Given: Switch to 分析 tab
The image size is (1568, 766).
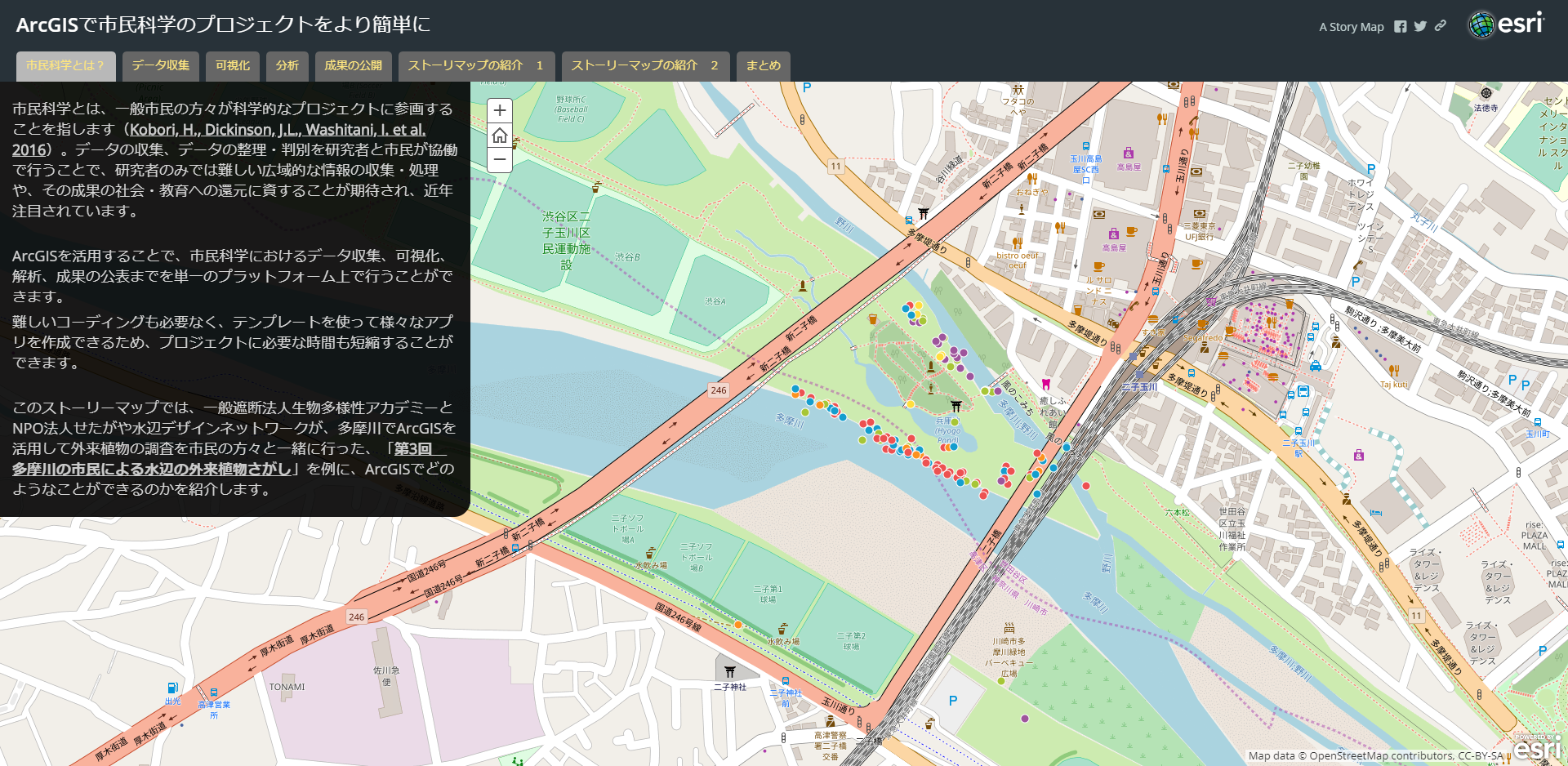Looking at the screenshot, I should tap(287, 66).
